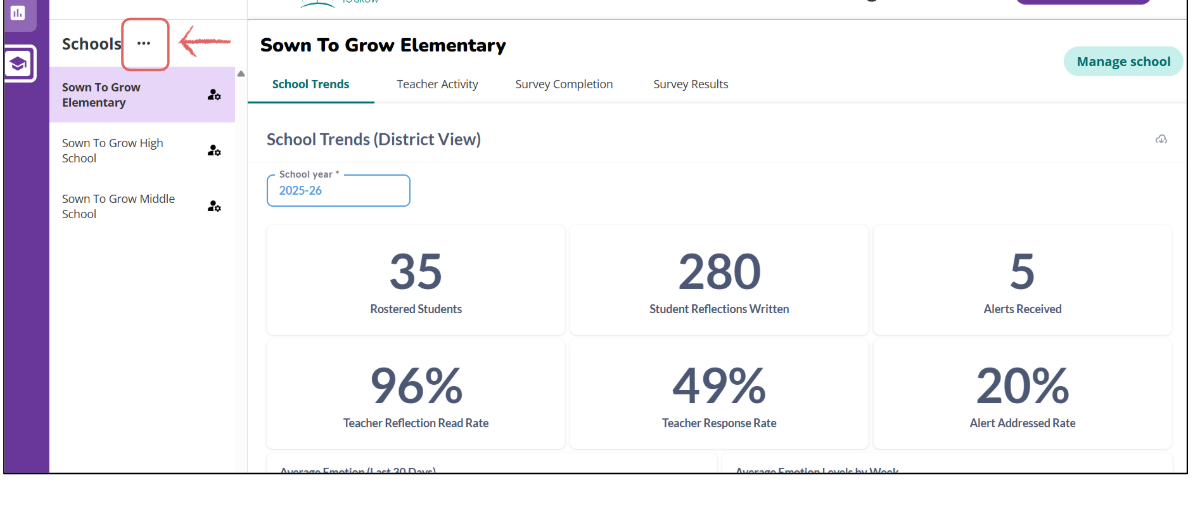
Task: Click user settings icon for Sown To Grow Middle School
Action: click(214, 206)
